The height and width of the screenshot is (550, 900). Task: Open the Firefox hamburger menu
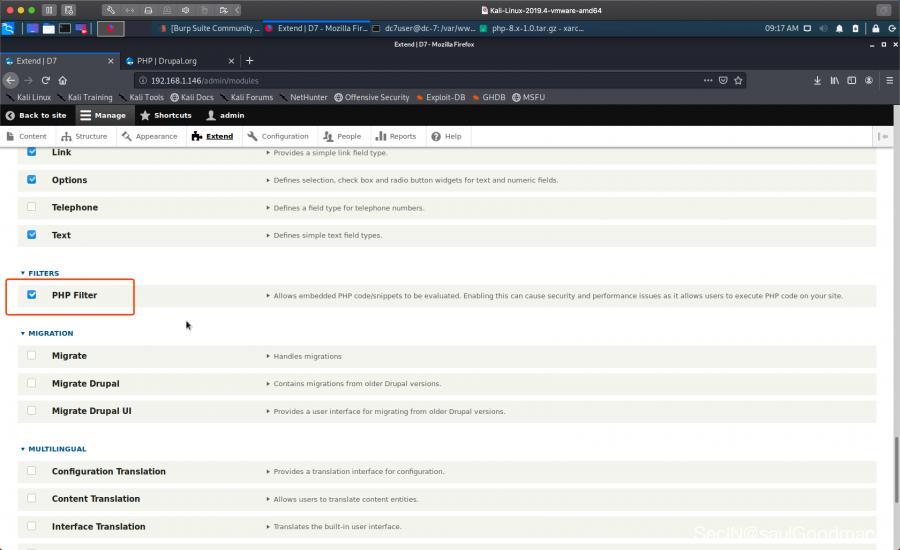tap(887, 80)
